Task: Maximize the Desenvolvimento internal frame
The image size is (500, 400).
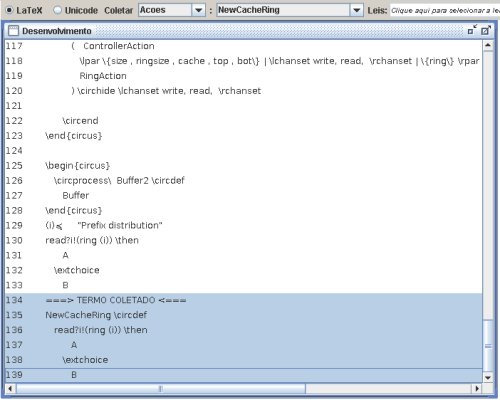Action: pos(486,30)
